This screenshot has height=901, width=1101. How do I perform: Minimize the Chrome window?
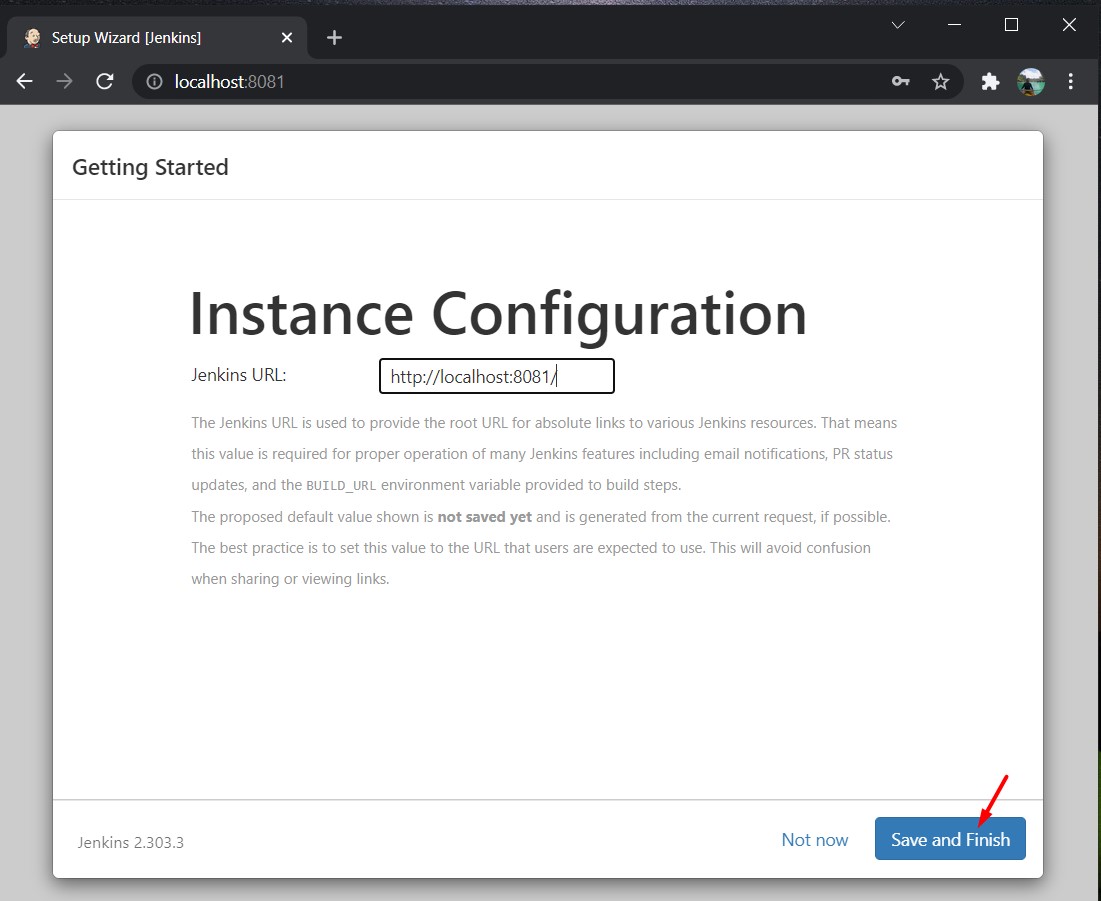(x=954, y=25)
